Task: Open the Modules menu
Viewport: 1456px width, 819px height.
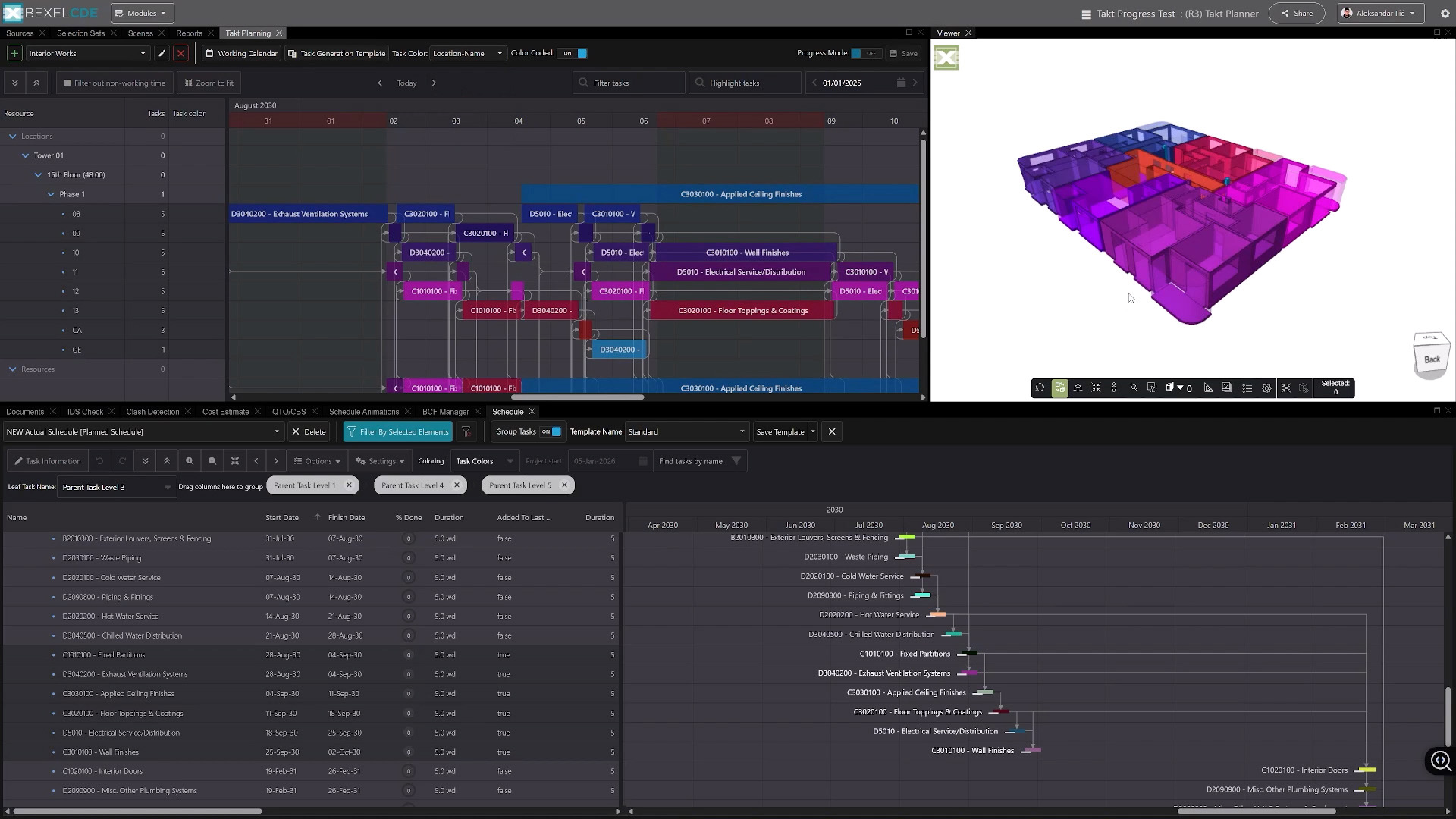Action: [x=141, y=13]
